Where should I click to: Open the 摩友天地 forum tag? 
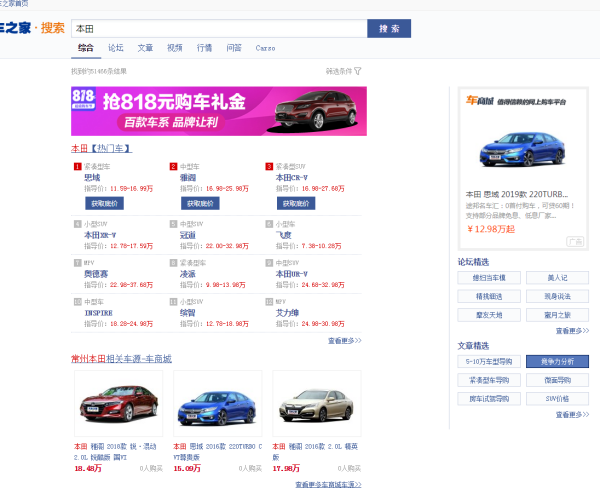click(489, 315)
